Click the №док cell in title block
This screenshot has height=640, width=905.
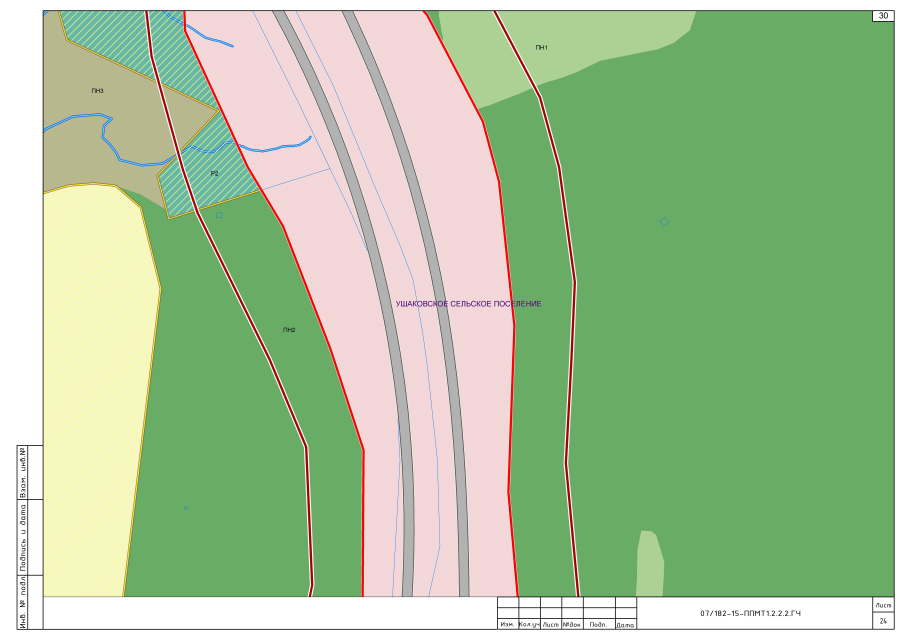pos(572,625)
